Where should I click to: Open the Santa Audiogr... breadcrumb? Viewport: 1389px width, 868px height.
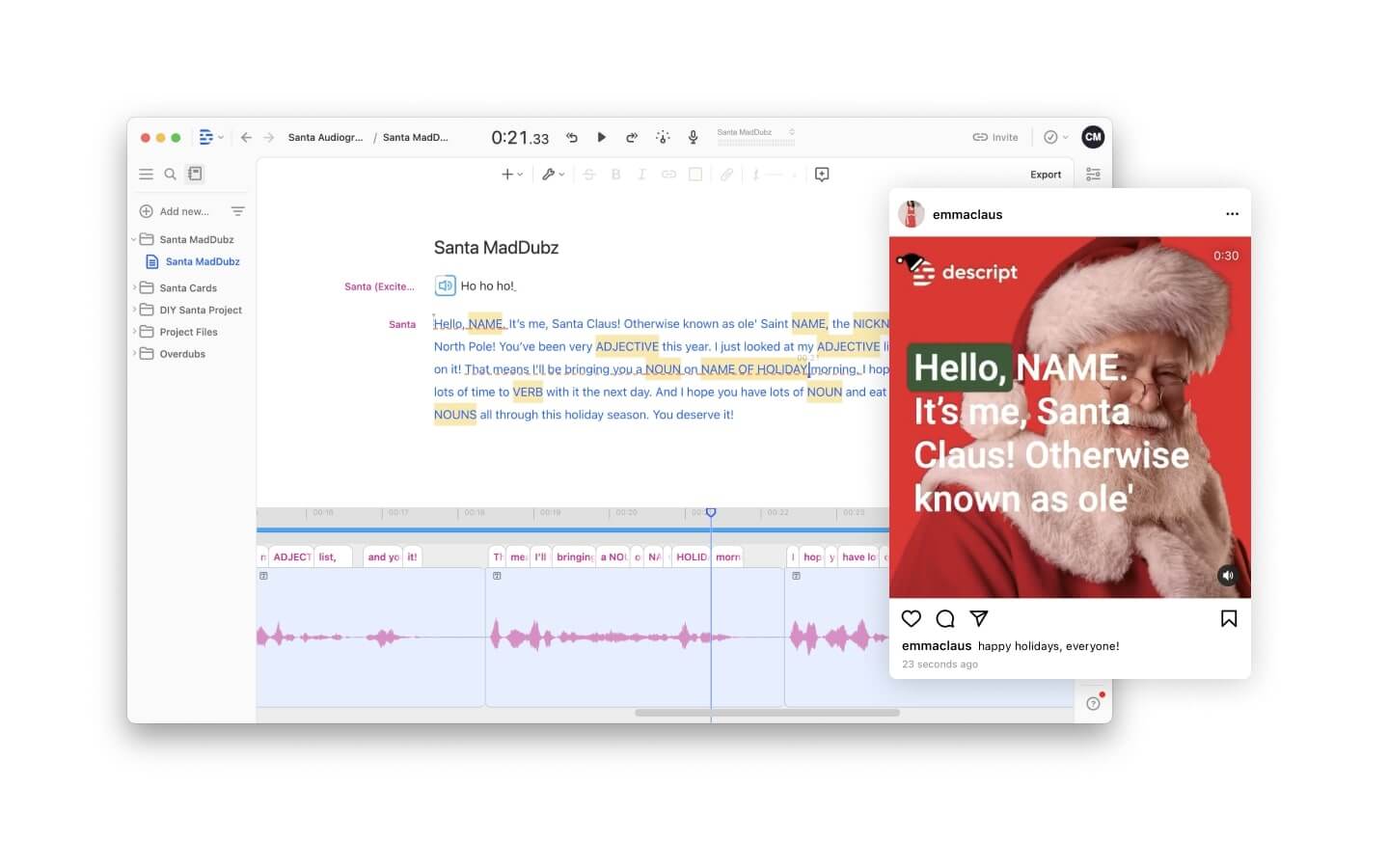pyautogui.click(x=325, y=138)
